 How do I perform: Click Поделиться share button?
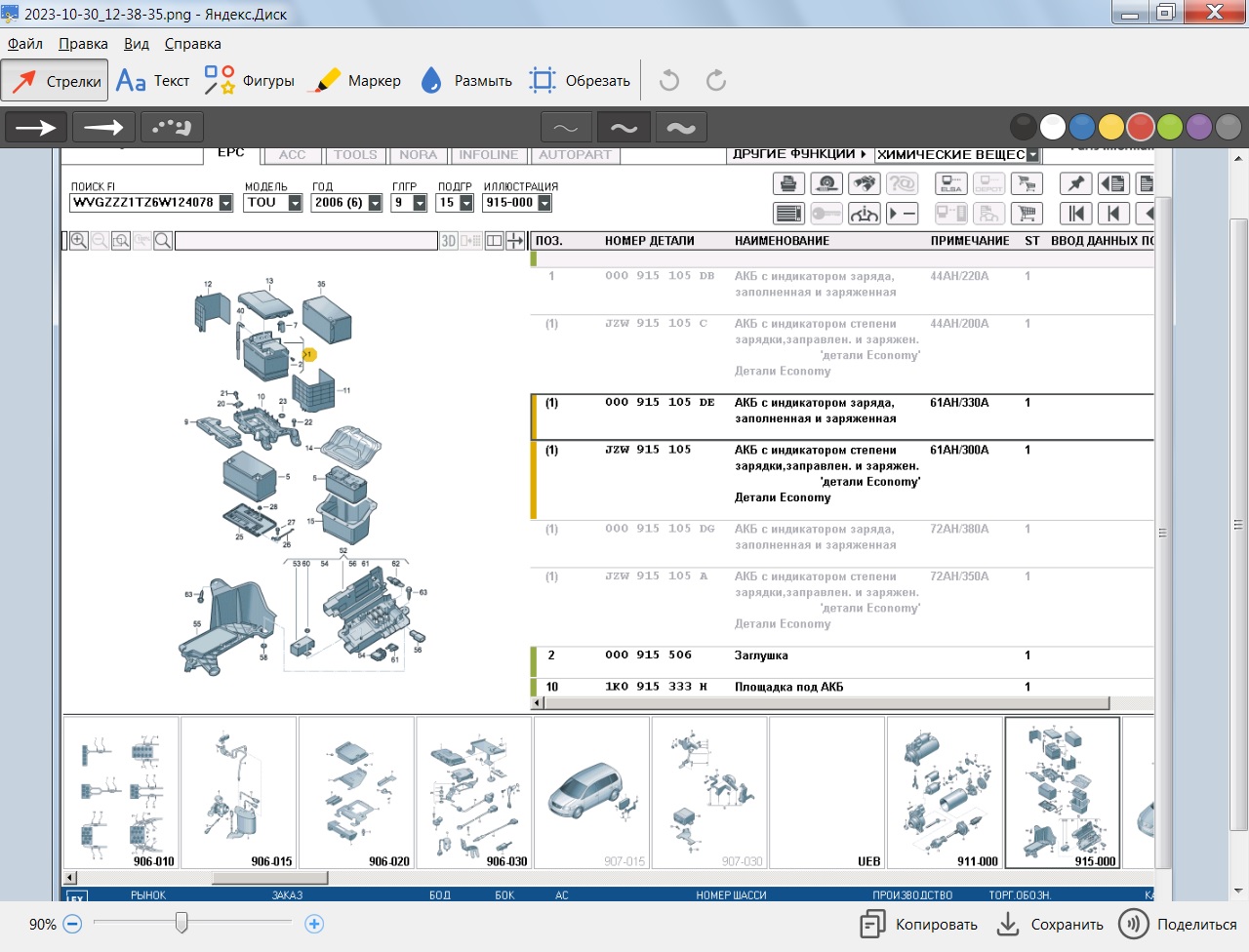click(x=1178, y=925)
